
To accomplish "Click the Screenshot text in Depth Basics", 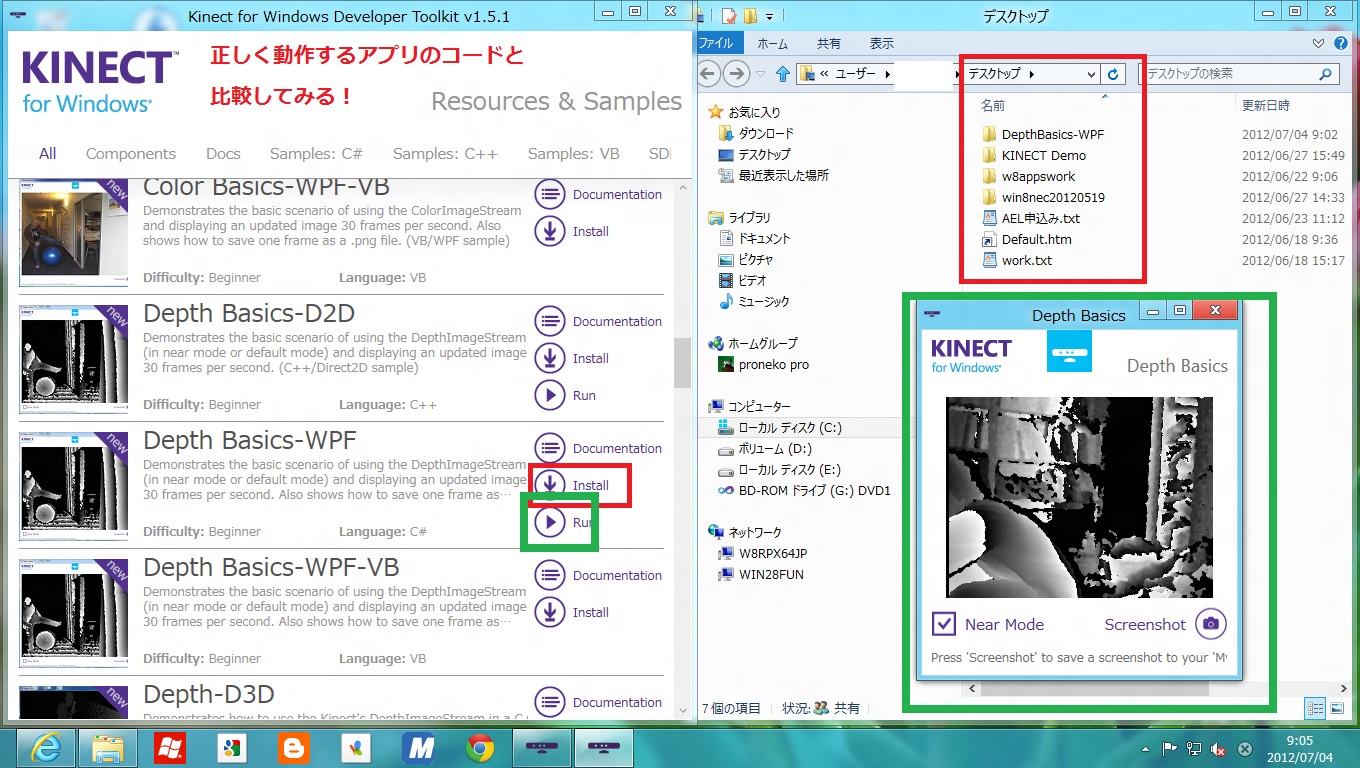I will pos(1145,624).
